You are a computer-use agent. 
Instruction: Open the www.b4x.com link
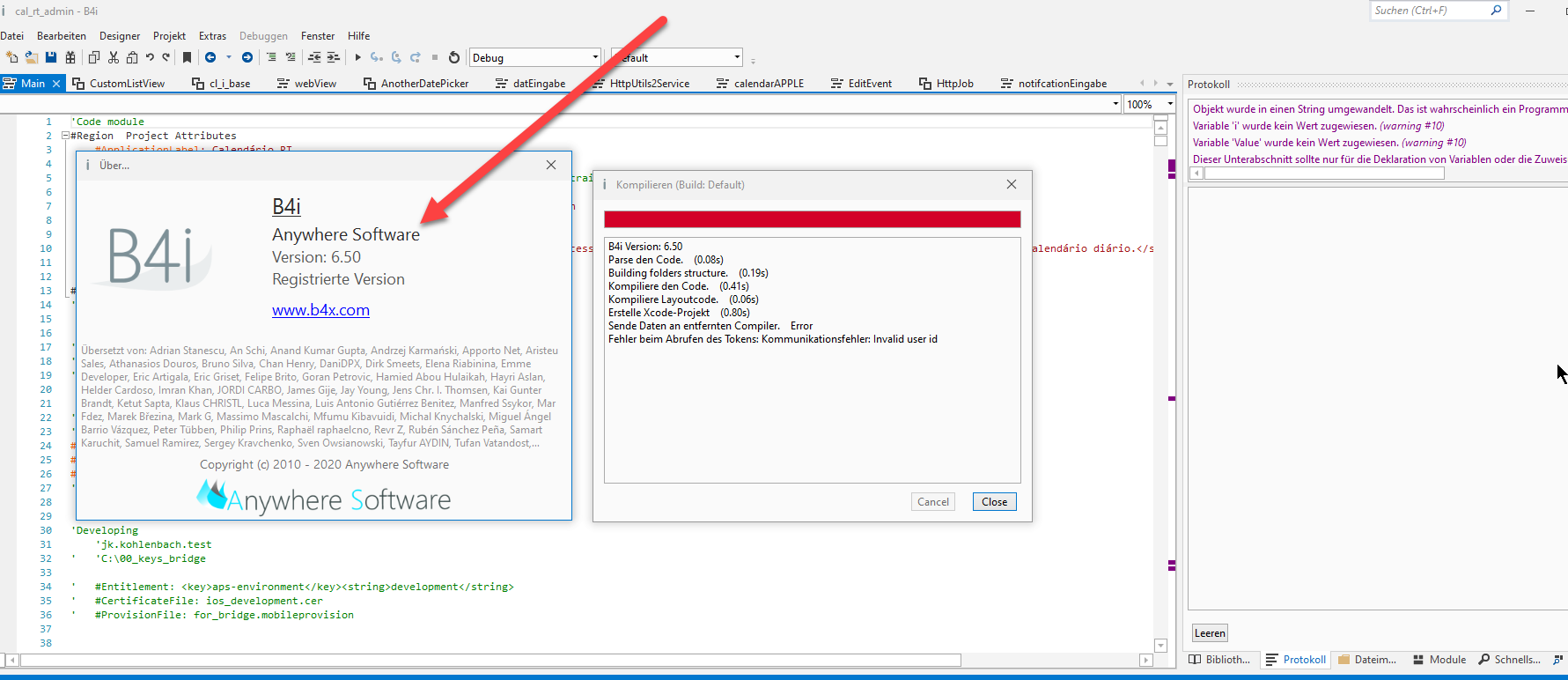tap(320, 310)
